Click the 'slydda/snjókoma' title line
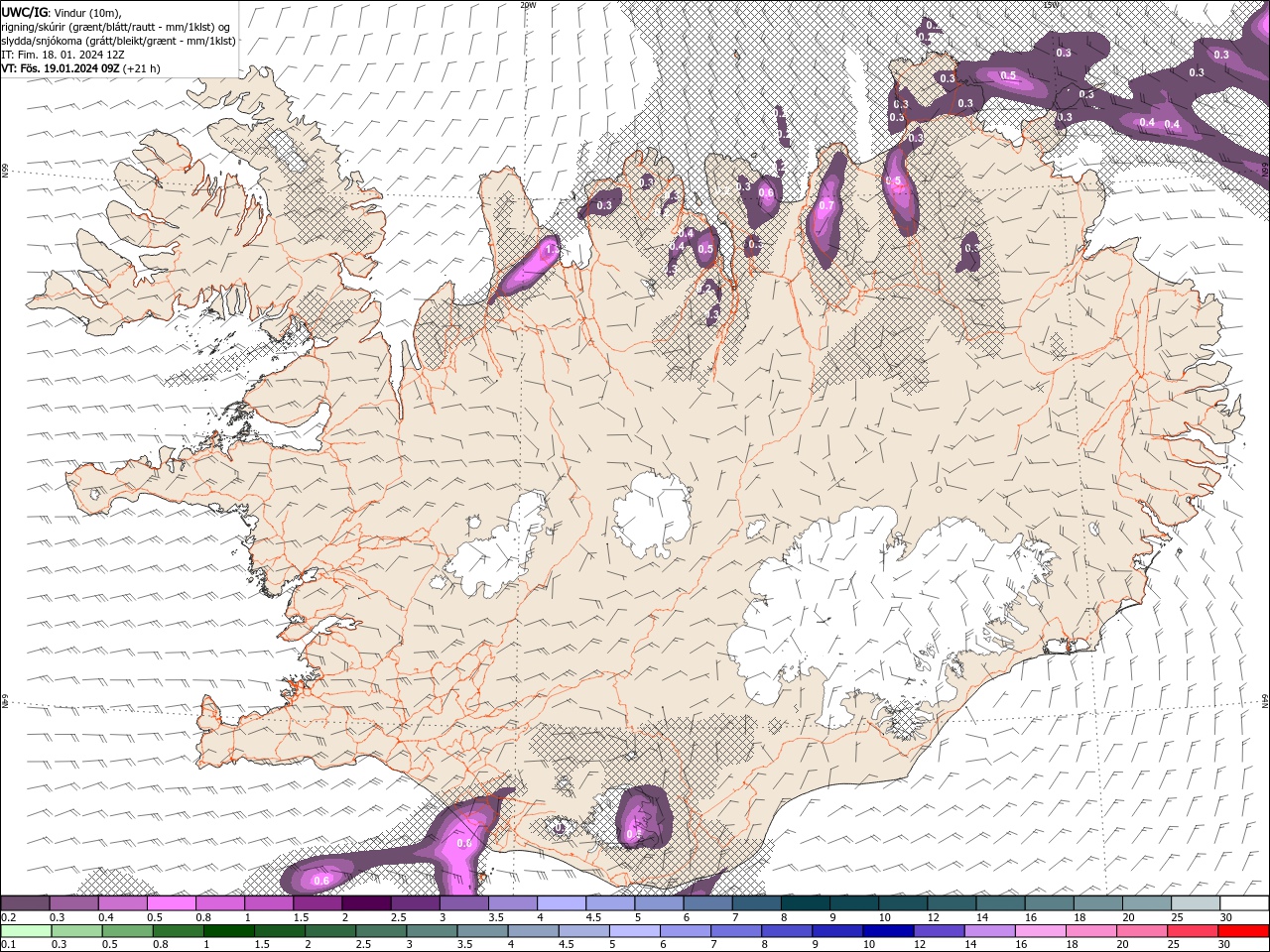Screen dimensions: 1270x952 coord(118,41)
